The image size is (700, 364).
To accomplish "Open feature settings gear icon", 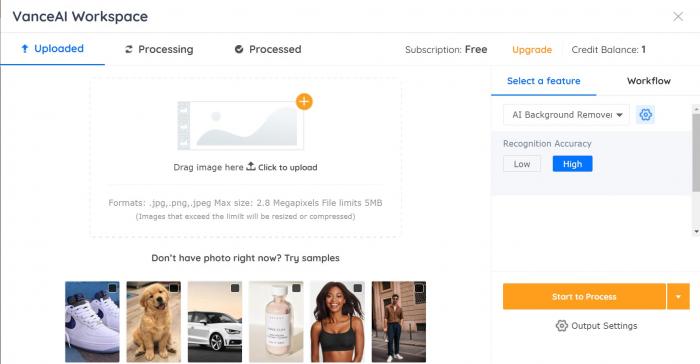I will pyautogui.click(x=645, y=115).
